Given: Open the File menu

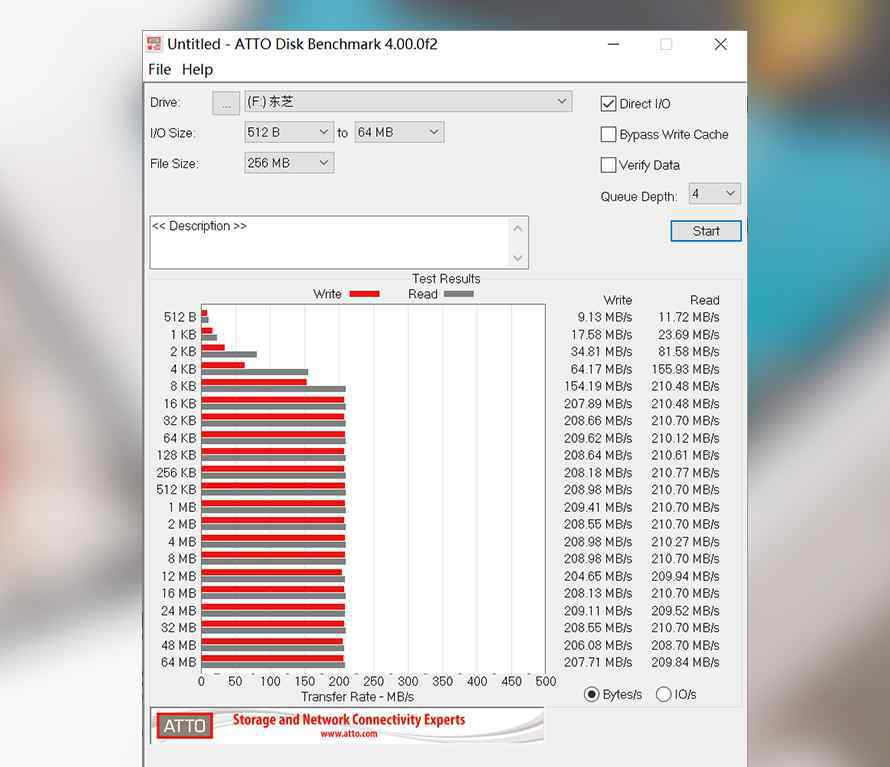Looking at the screenshot, I should point(159,69).
